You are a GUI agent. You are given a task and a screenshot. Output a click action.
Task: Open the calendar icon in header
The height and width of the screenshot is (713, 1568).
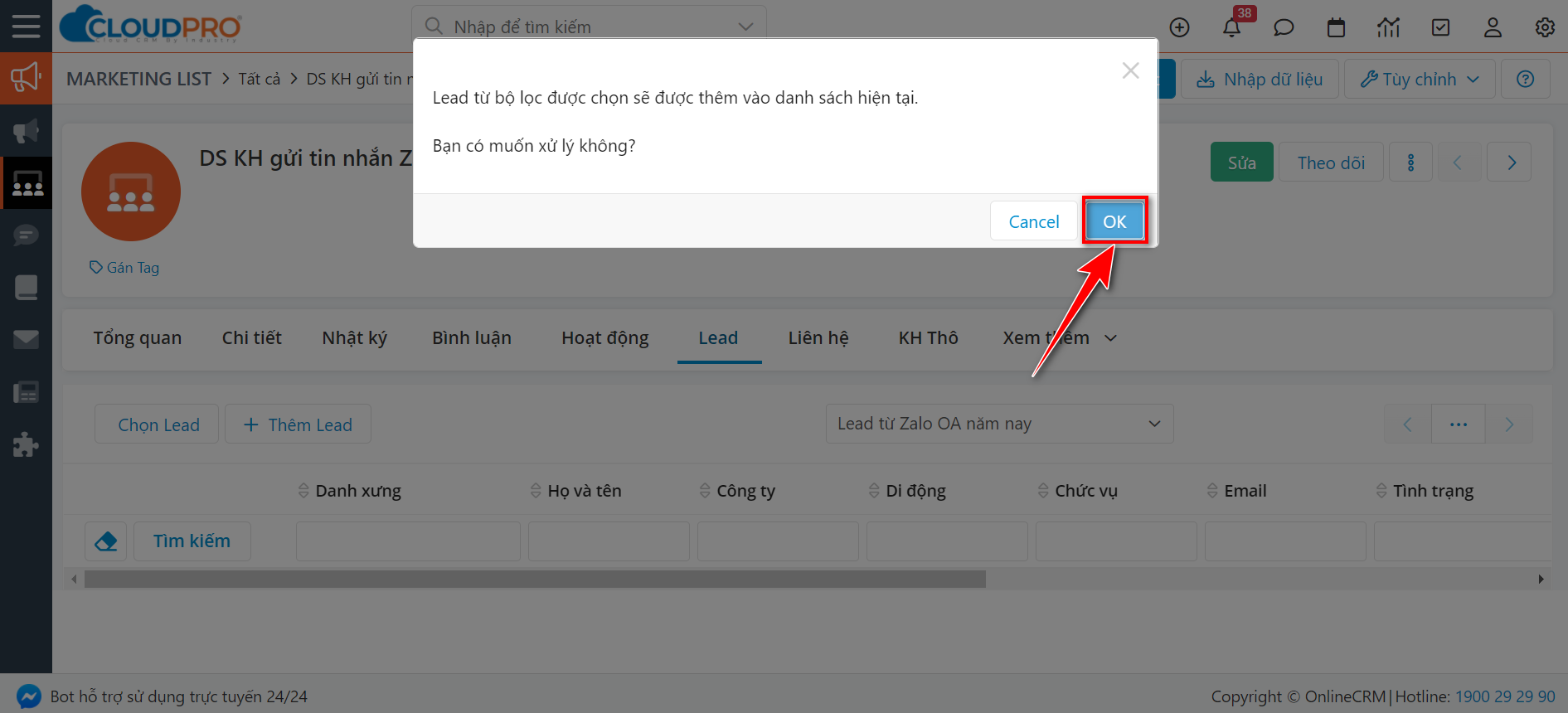1336,27
